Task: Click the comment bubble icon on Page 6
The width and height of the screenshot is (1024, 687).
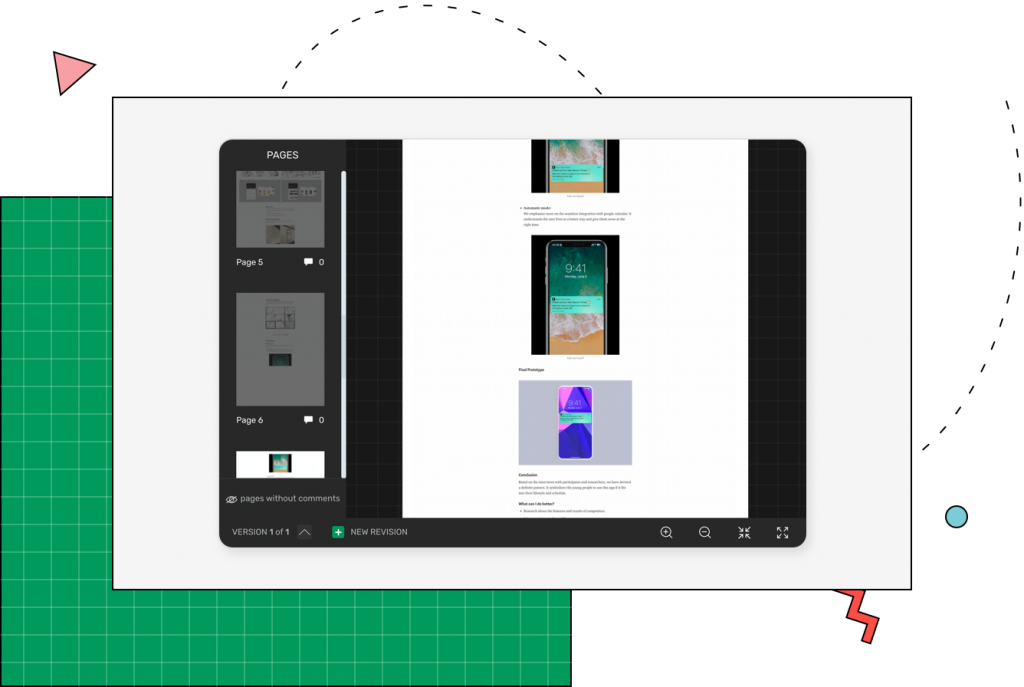Action: [308, 420]
